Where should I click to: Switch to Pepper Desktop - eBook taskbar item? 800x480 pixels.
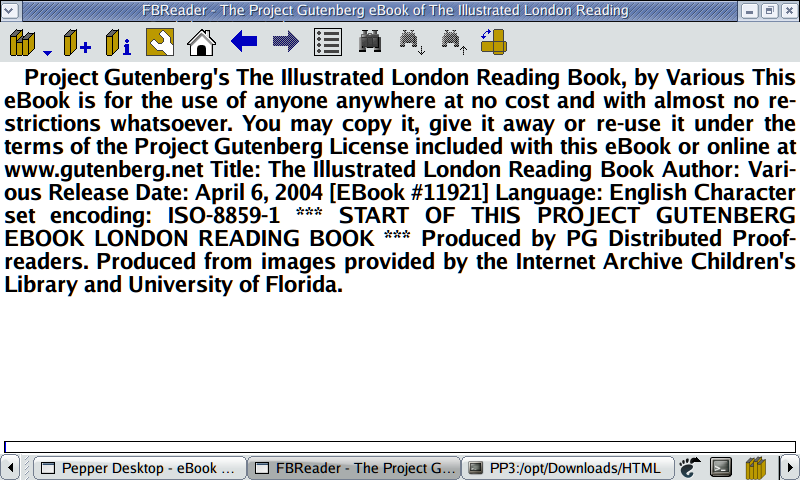[x=139, y=468]
